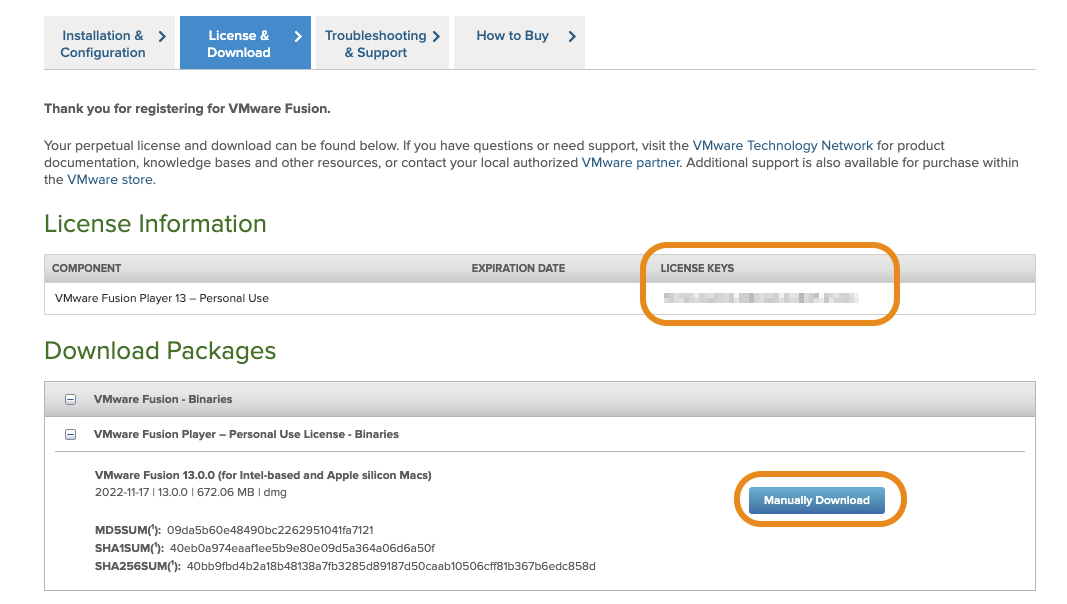Open the VMware partner link

tap(630, 163)
